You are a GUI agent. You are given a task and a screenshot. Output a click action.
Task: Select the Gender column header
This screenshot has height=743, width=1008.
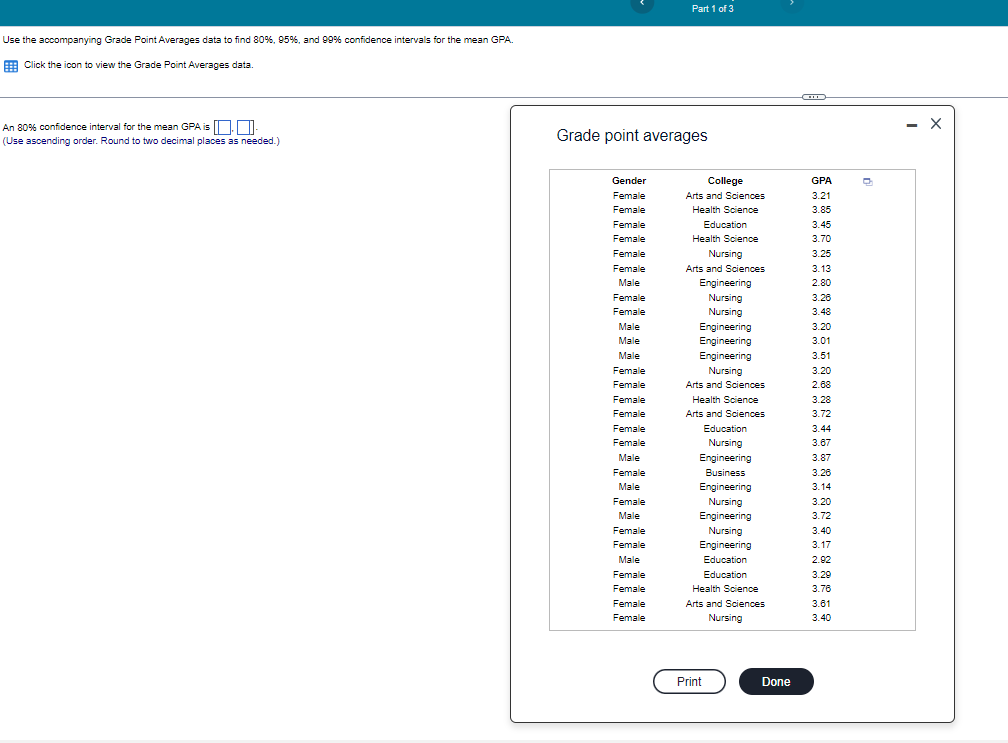pos(629,180)
